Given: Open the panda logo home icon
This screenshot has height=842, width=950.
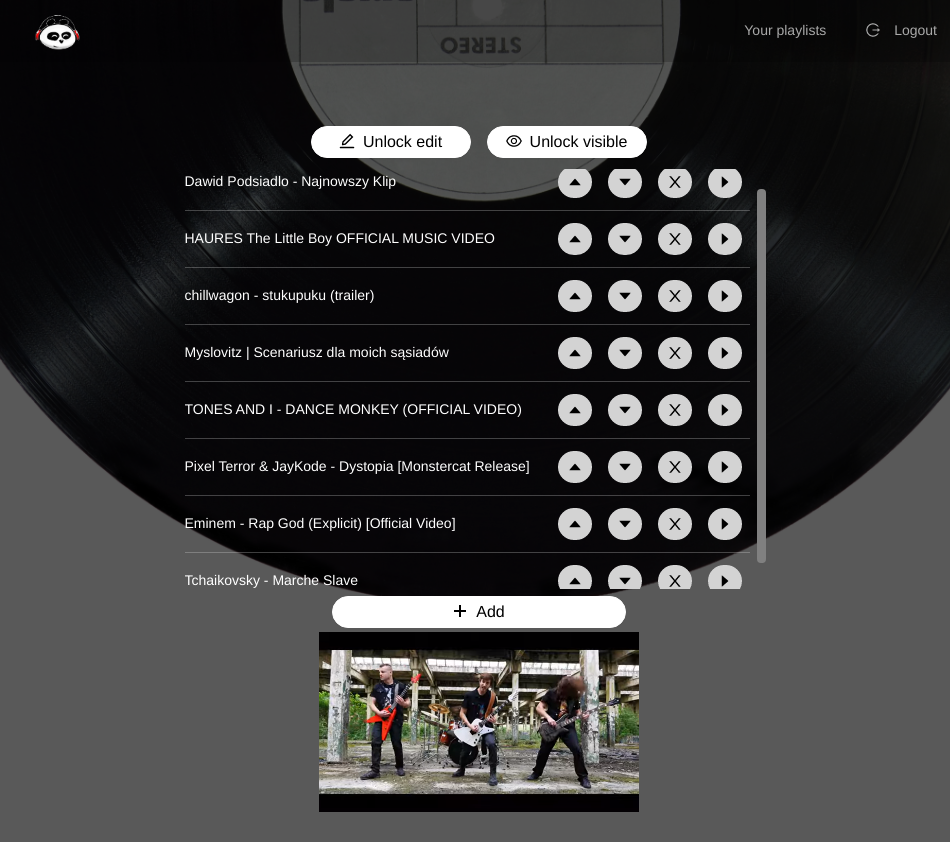Looking at the screenshot, I should click(x=58, y=32).
